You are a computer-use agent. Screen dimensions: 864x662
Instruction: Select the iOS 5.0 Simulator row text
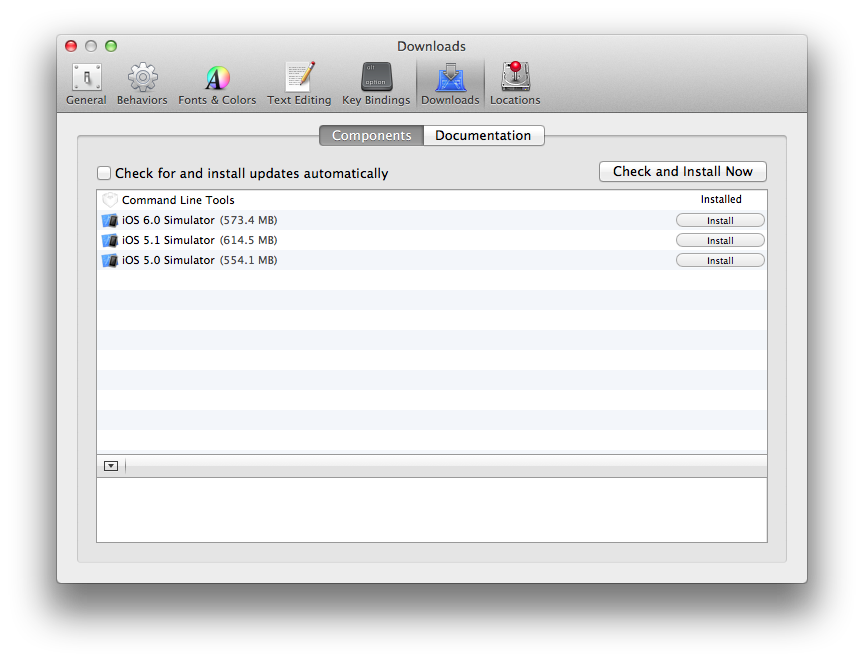click(x=168, y=260)
